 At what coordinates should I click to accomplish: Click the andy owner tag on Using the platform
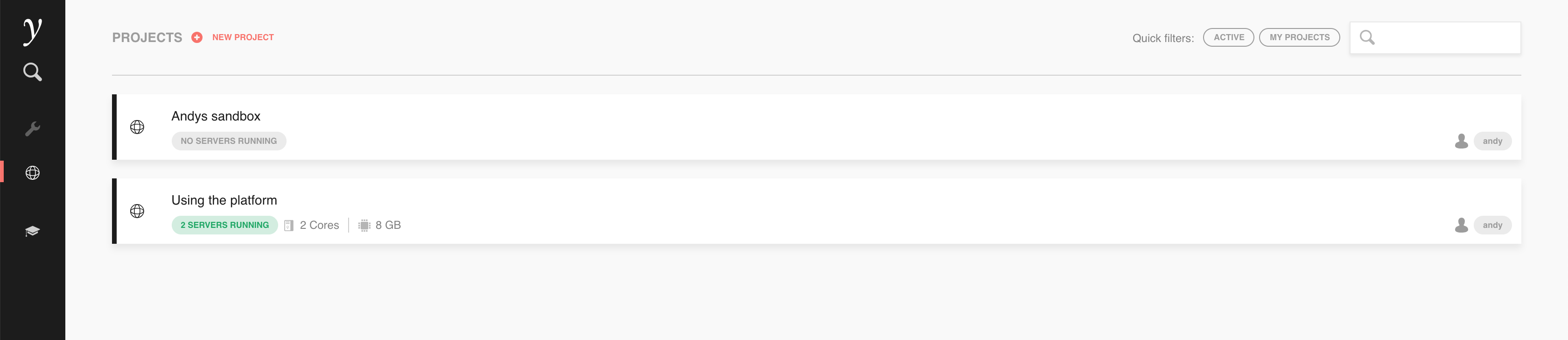click(1492, 226)
